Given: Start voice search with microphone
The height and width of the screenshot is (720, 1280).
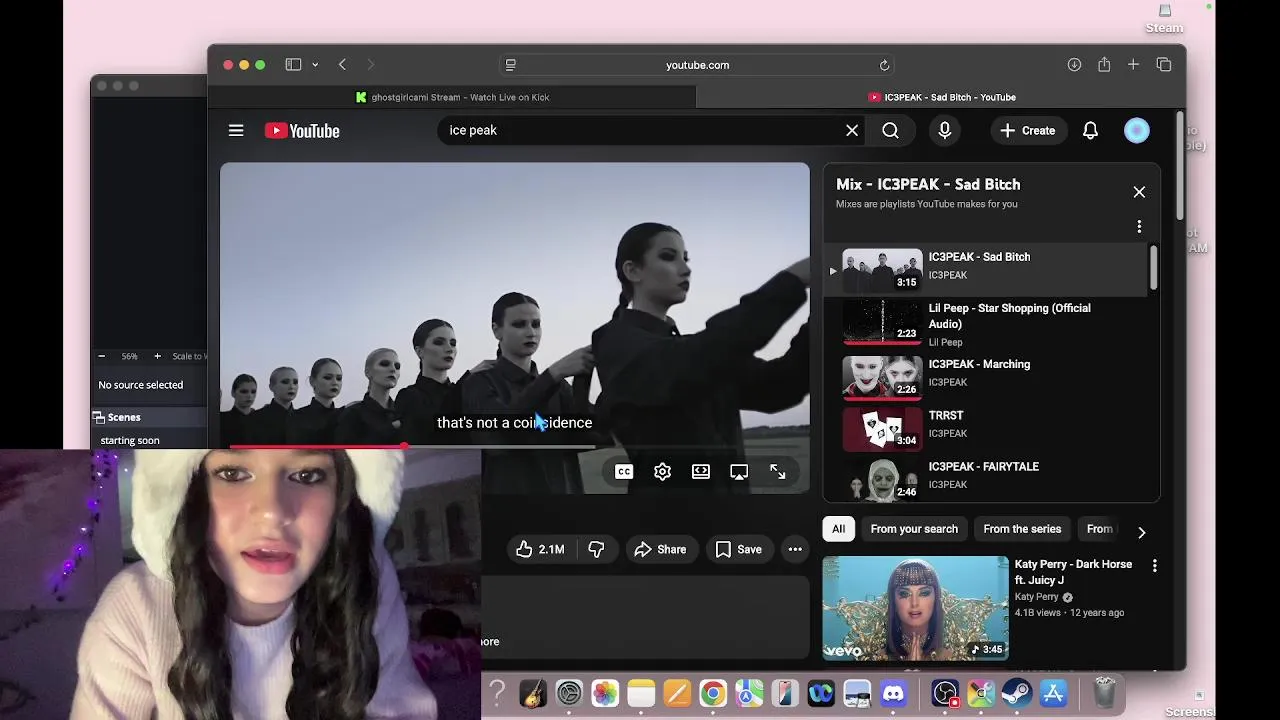Looking at the screenshot, I should click(x=944, y=130).
